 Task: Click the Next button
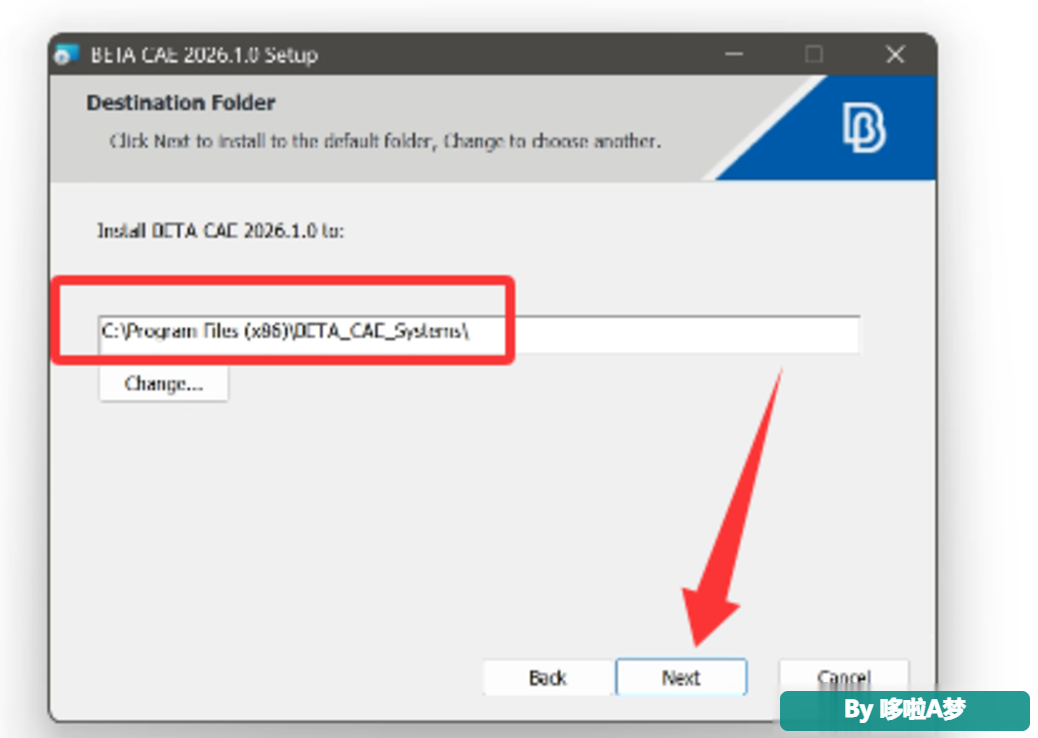point(681,677)
